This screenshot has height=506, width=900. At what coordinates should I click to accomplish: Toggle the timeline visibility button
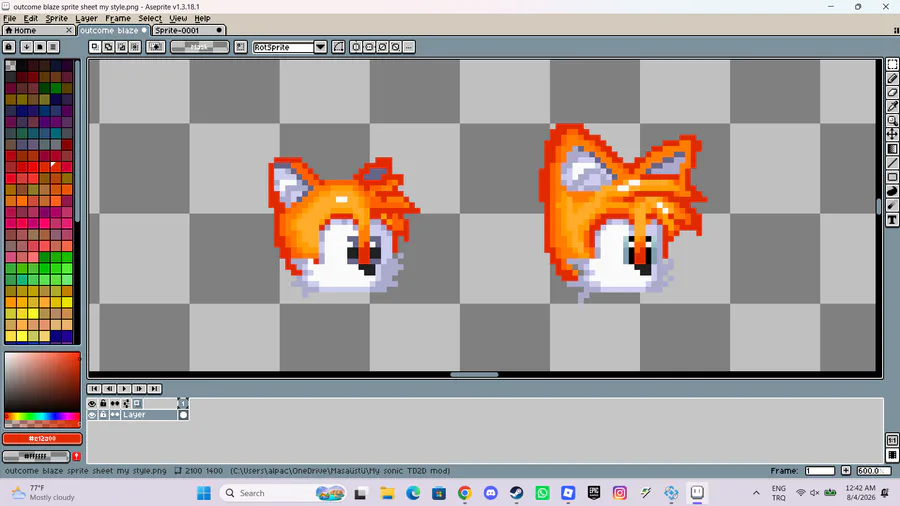(892, 455)
